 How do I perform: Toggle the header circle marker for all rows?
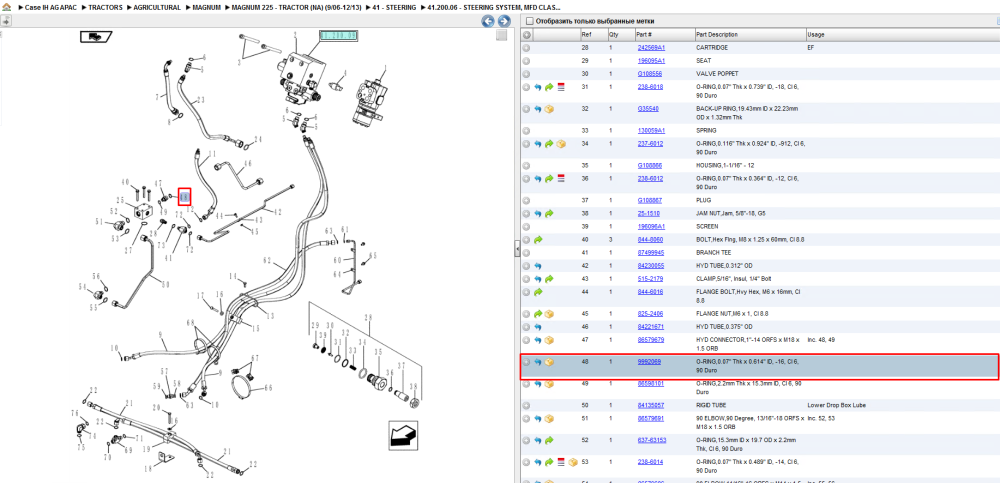526,35
